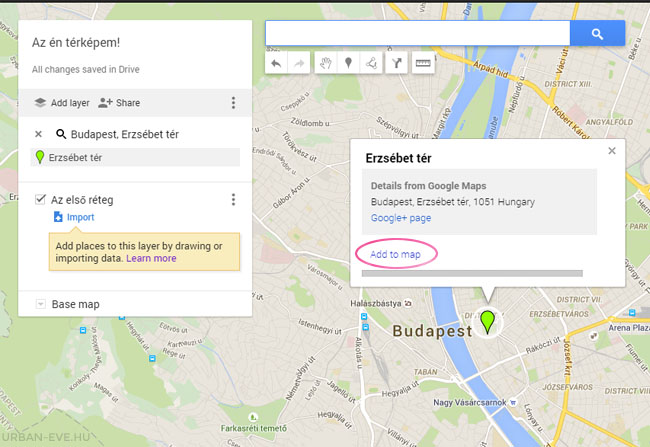Click the Import link
The image size is (650, 447).
click(80, 217)
